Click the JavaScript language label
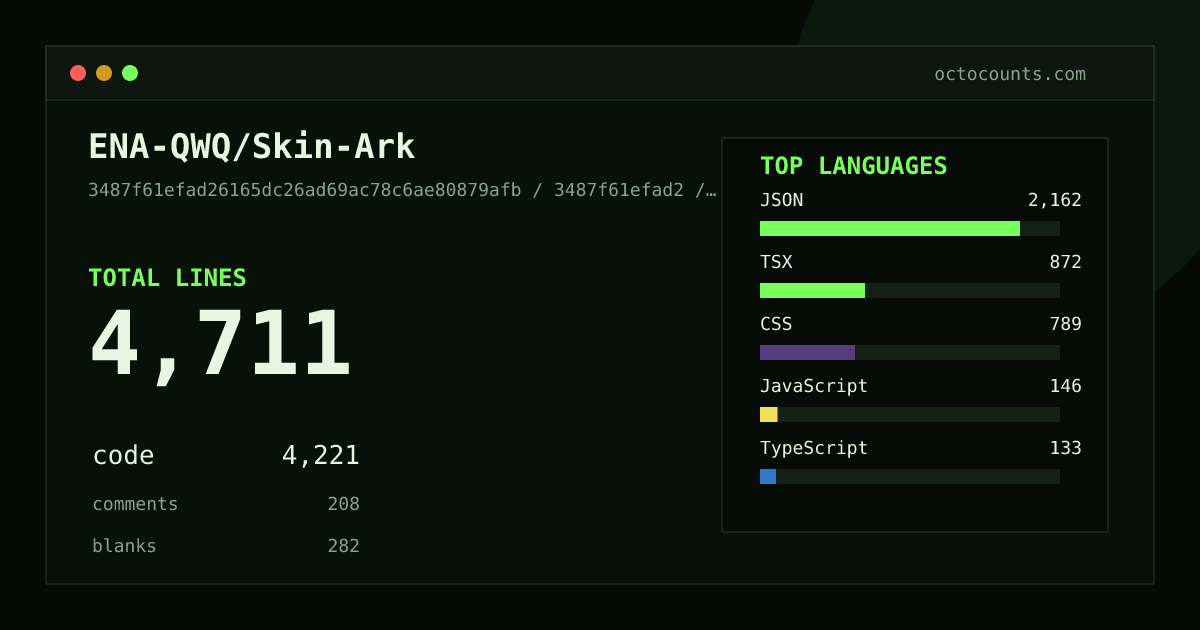Viewport: 1200px width, 630px height. pyautogui.click(x=814, y=386)
